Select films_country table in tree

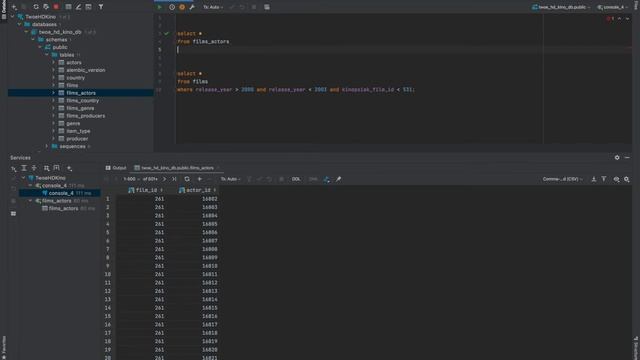[82, 100]
